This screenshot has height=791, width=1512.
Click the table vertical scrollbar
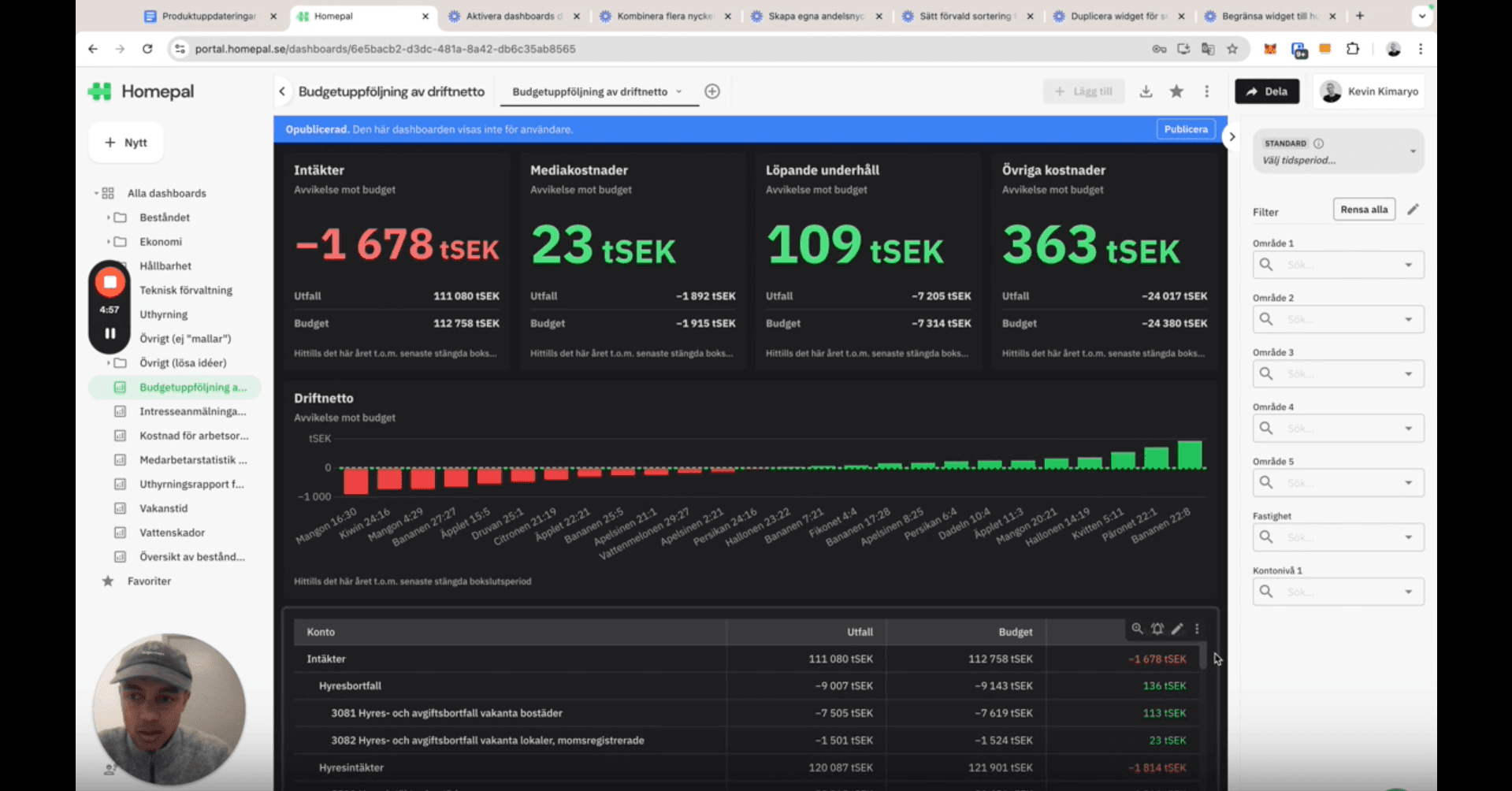point(1202,656)
